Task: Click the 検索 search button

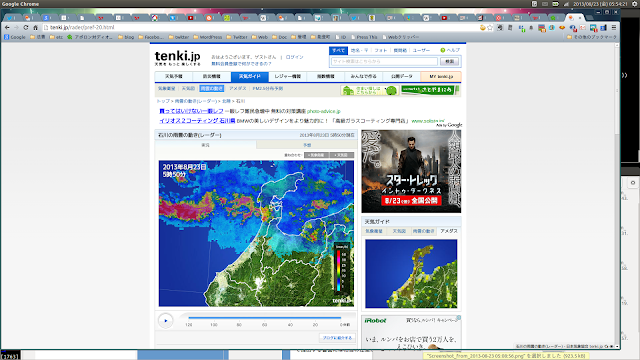Action: coord(449,61)
